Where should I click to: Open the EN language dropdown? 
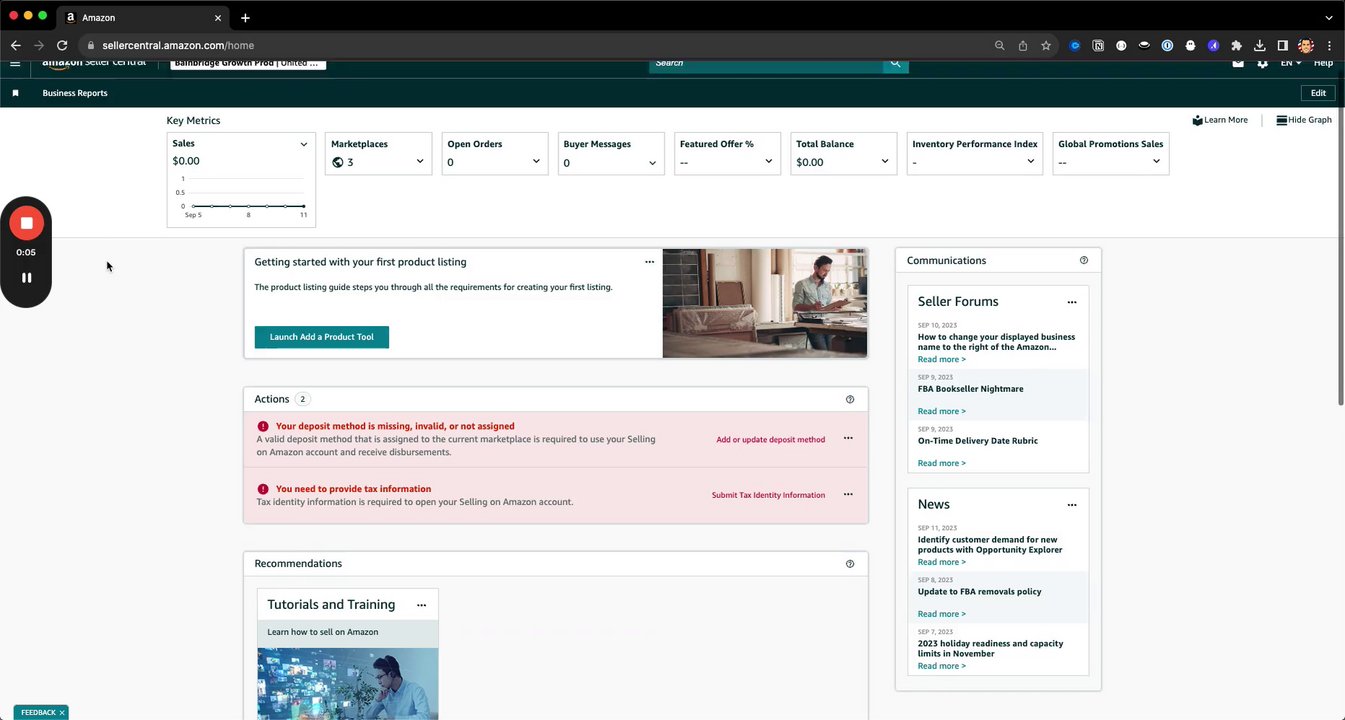point(1291,63)
